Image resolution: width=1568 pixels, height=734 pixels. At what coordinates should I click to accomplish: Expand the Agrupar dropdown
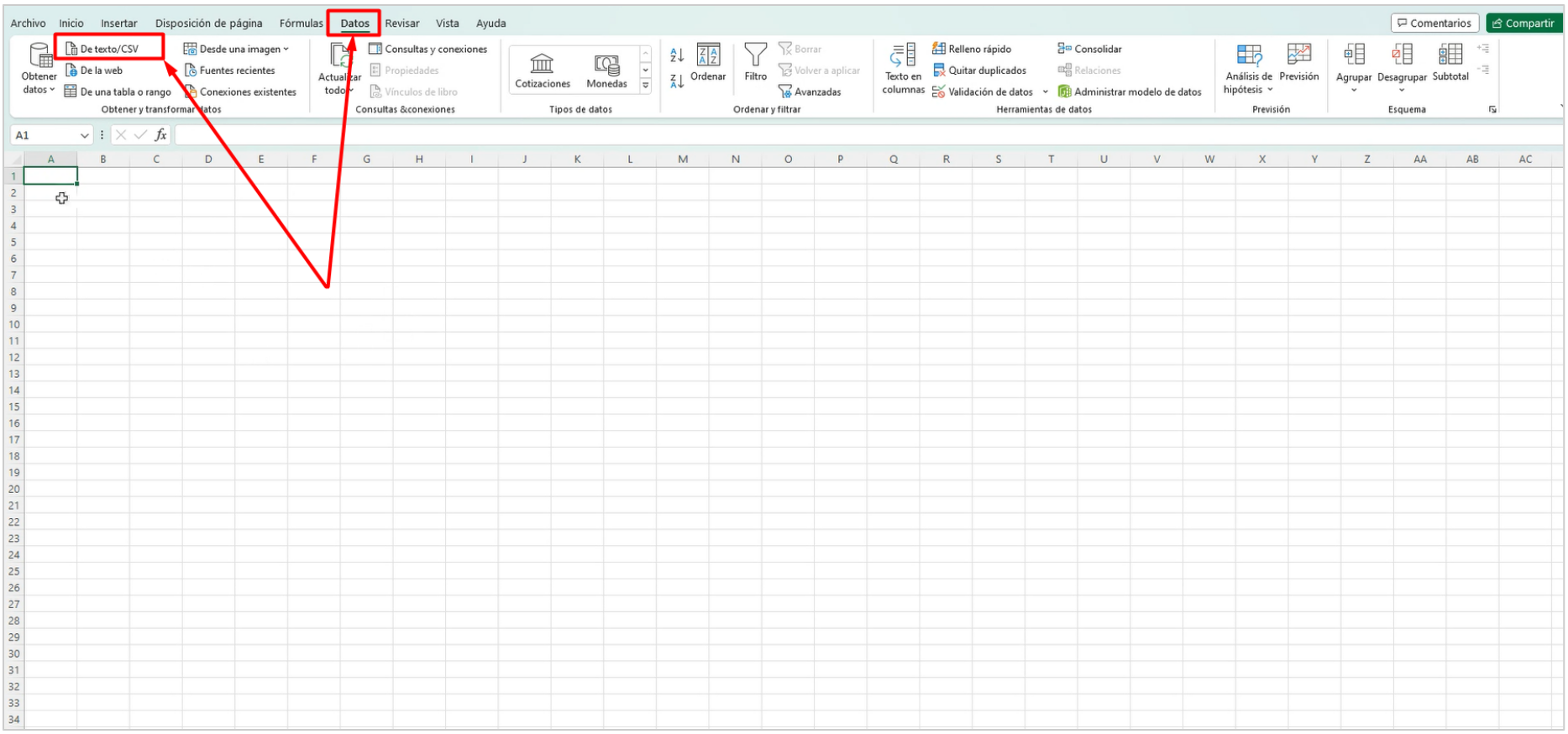tap(1354, 90)
